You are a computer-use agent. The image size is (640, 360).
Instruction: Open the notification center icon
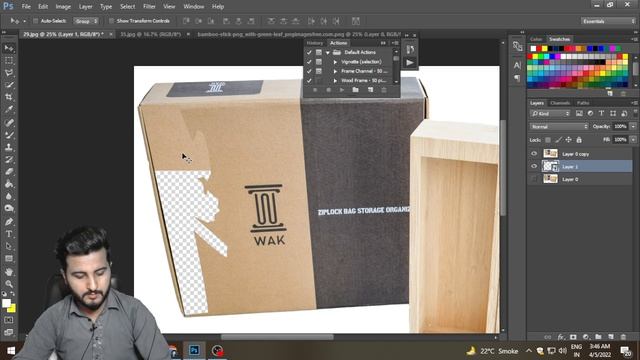(x=626, y=351)
